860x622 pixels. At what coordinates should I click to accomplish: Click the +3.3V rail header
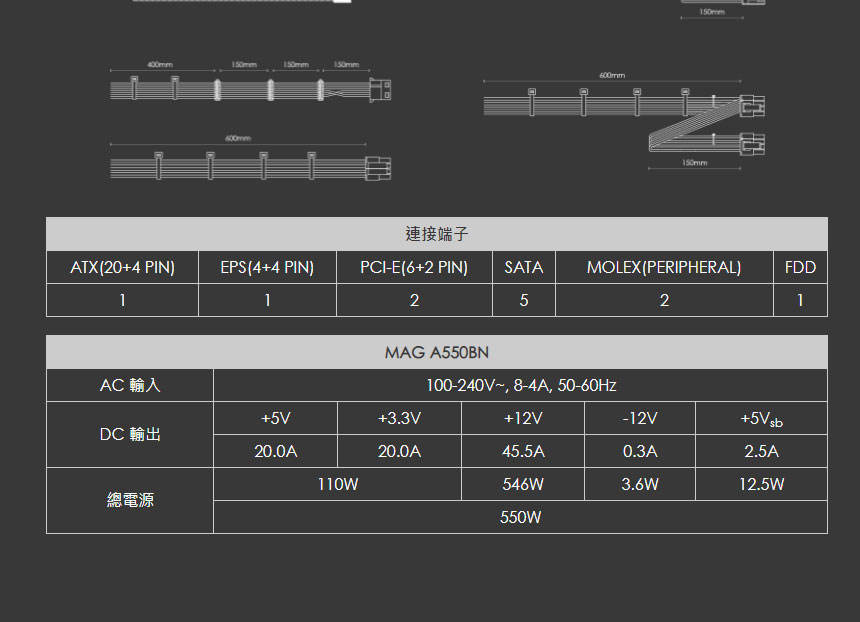(399, 418)
